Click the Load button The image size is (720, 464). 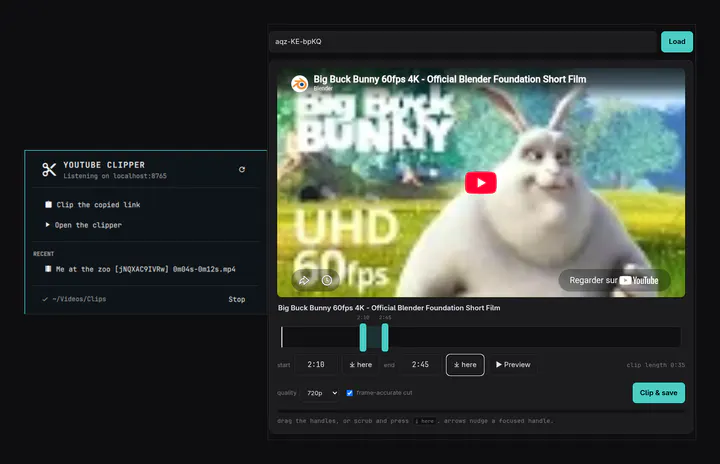coord(677,42)
